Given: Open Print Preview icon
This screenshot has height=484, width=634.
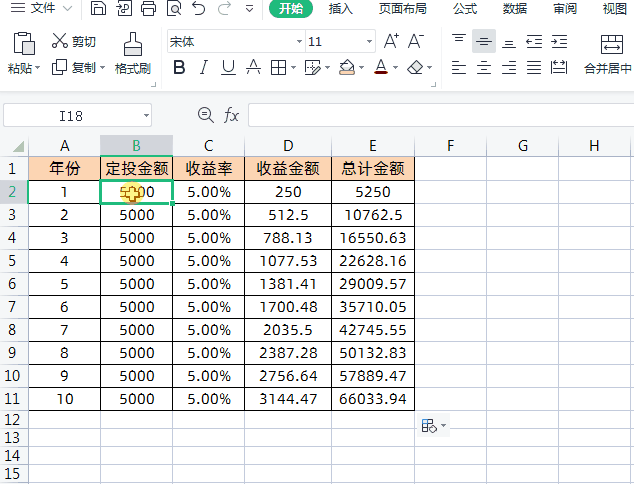Looking at the screenshot, I should click(174, 8).
